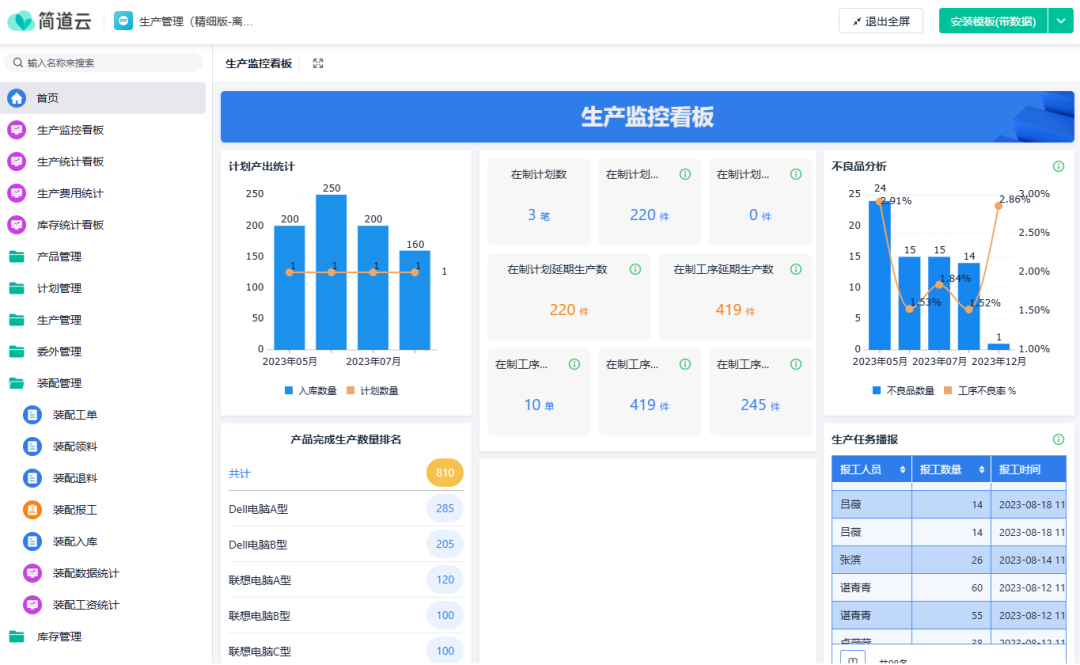Click the fullscreen expand icon beside the dashboard tab

click(x=318, y=63)
